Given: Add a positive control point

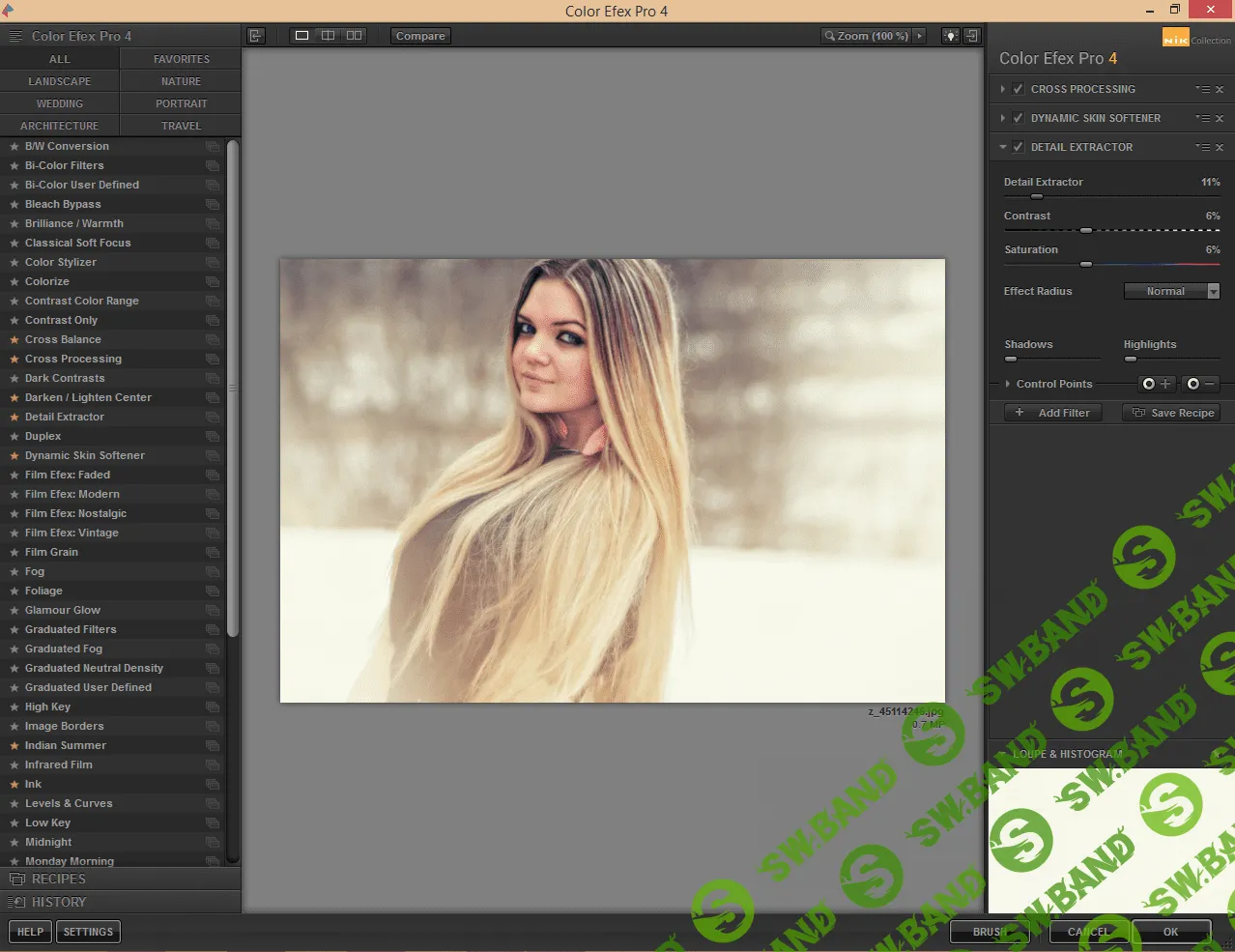Looking at the screenshot, I should [x=1155, y=384].
